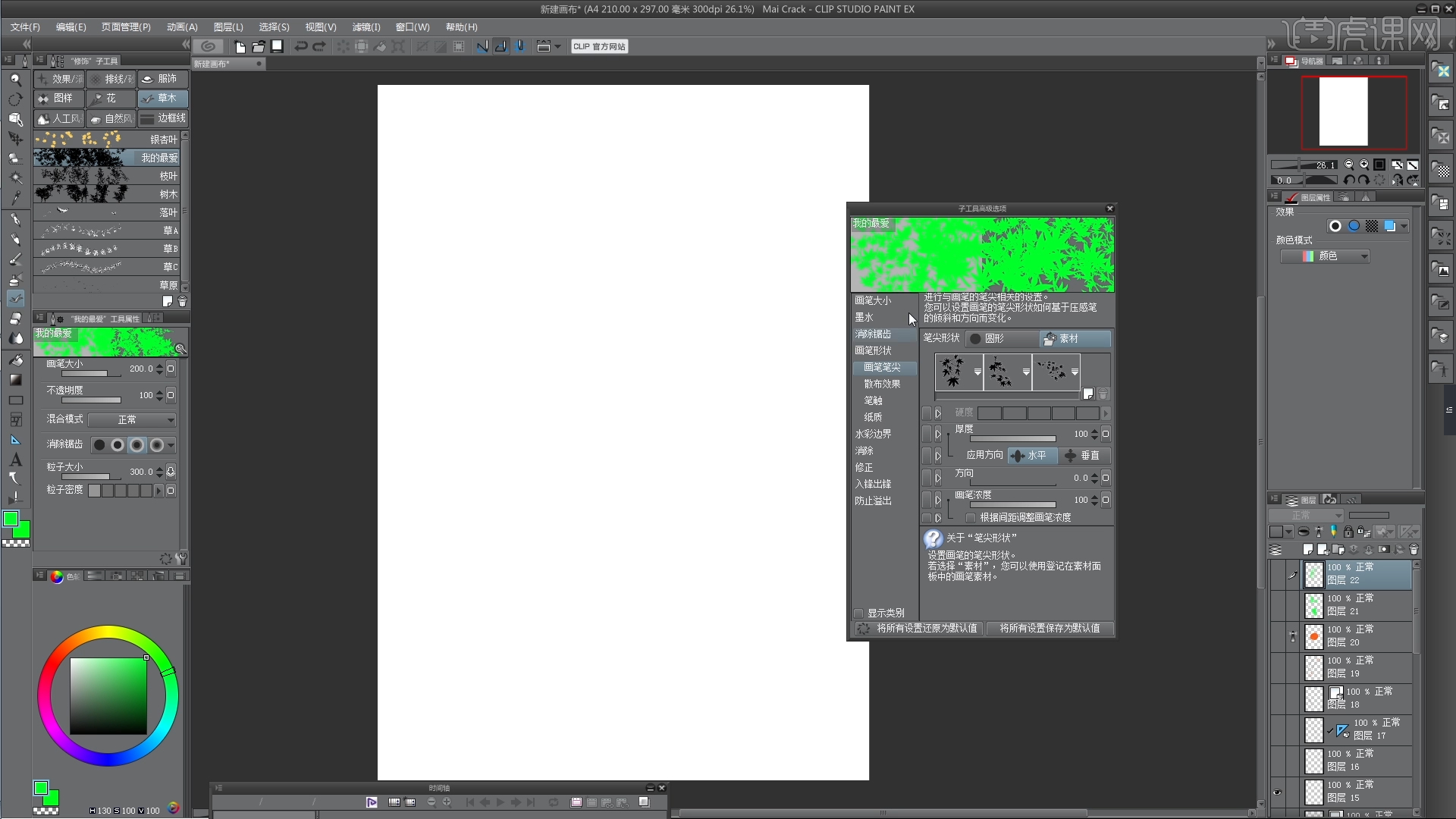
Task: Open the third brush tip material dropdown arrow
Action: 1075,372
